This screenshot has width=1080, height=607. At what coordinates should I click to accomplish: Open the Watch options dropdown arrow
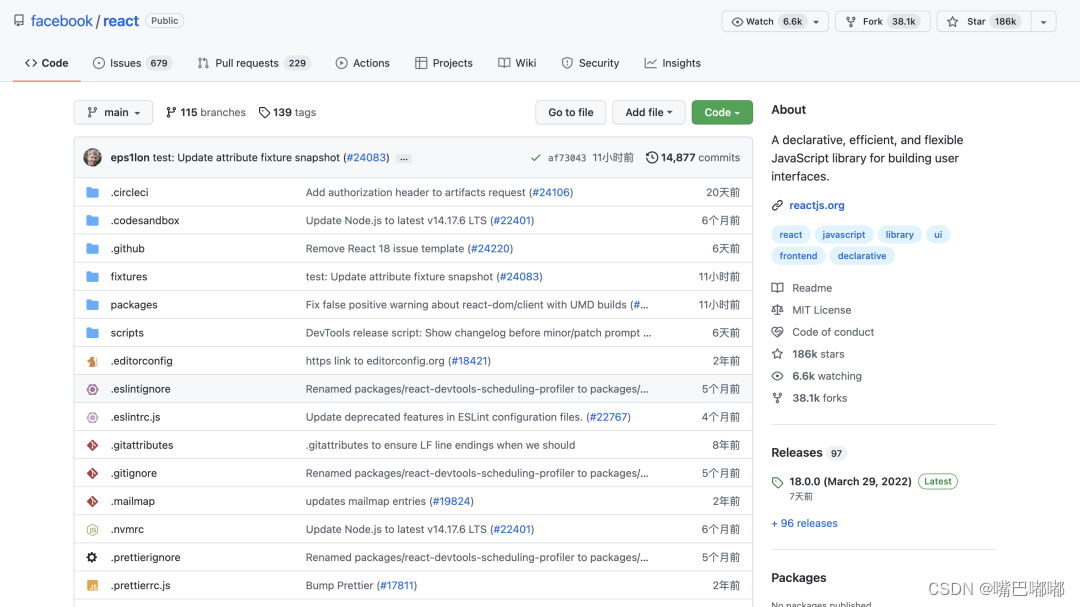[817, 21]
